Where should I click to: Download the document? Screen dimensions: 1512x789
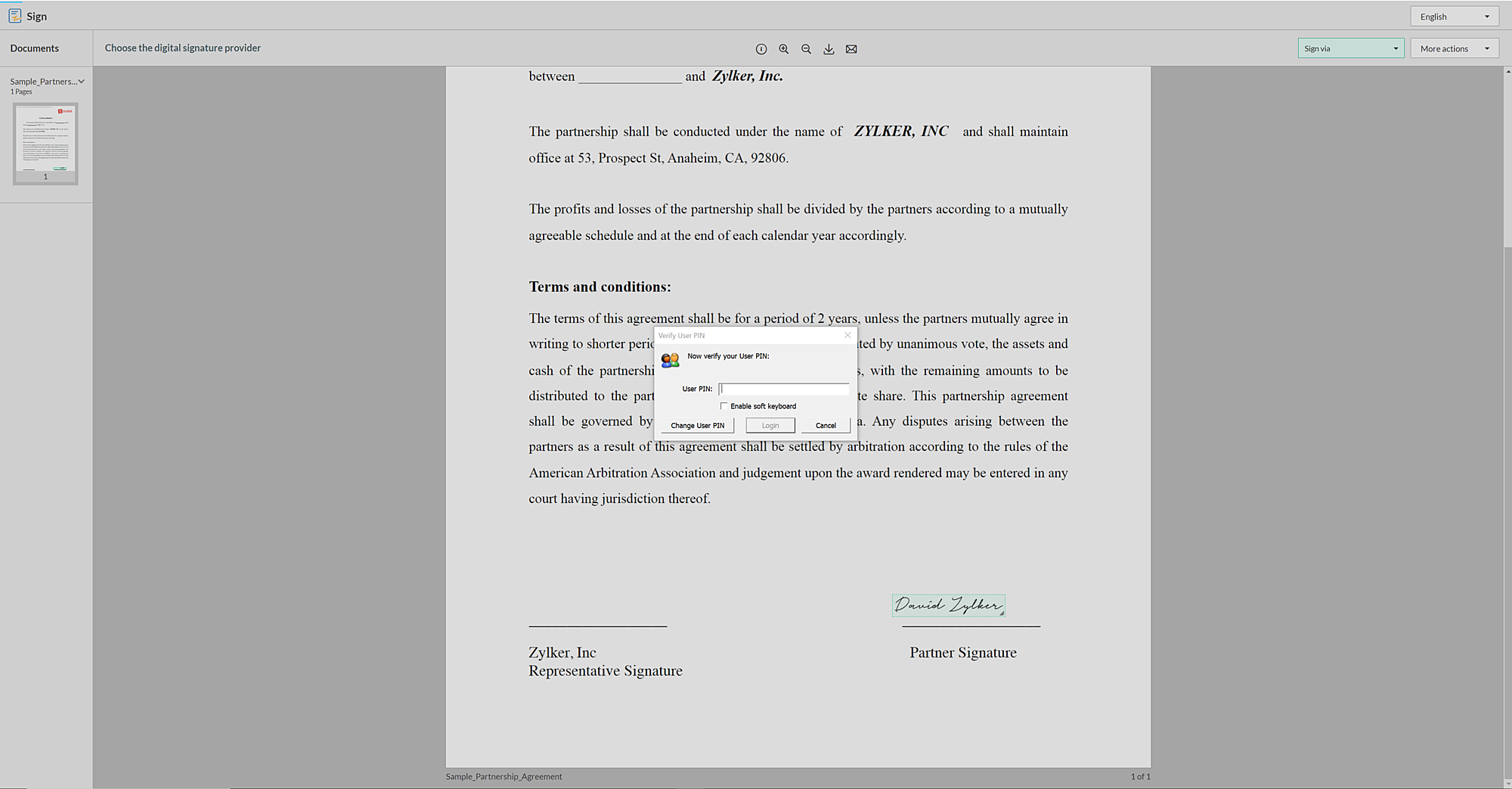[829, 49]
